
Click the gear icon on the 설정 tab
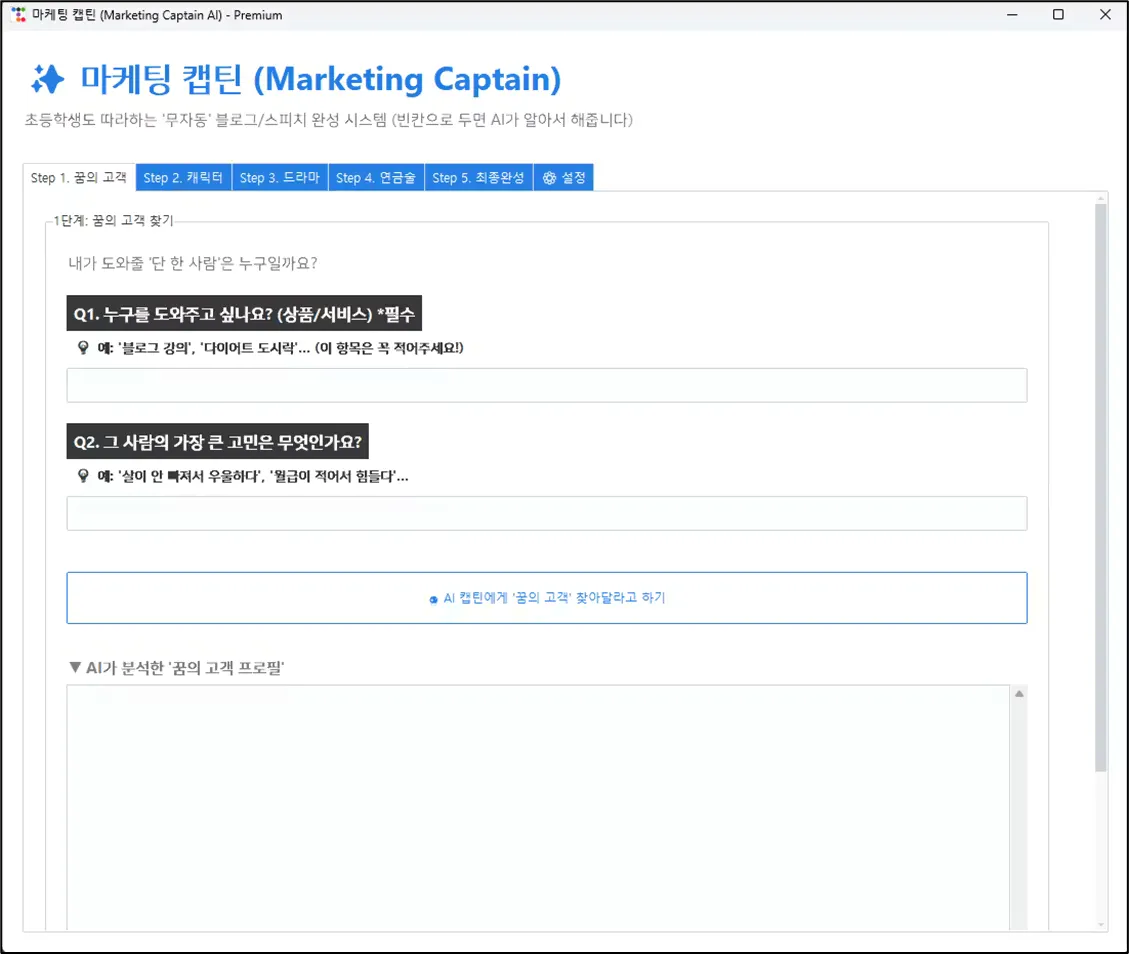pos(548,176)
